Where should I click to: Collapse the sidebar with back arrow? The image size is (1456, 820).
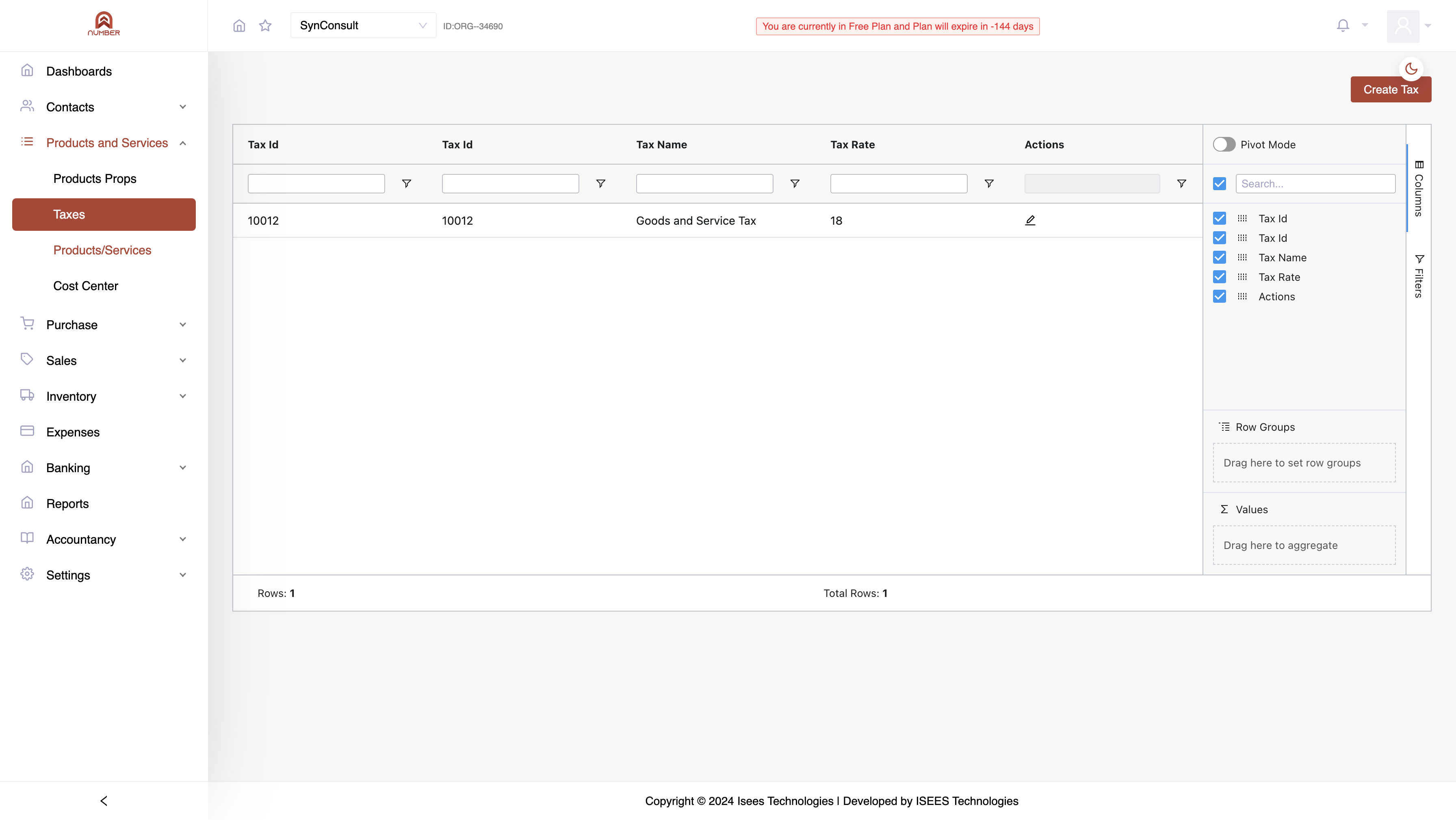click(104, 801)
